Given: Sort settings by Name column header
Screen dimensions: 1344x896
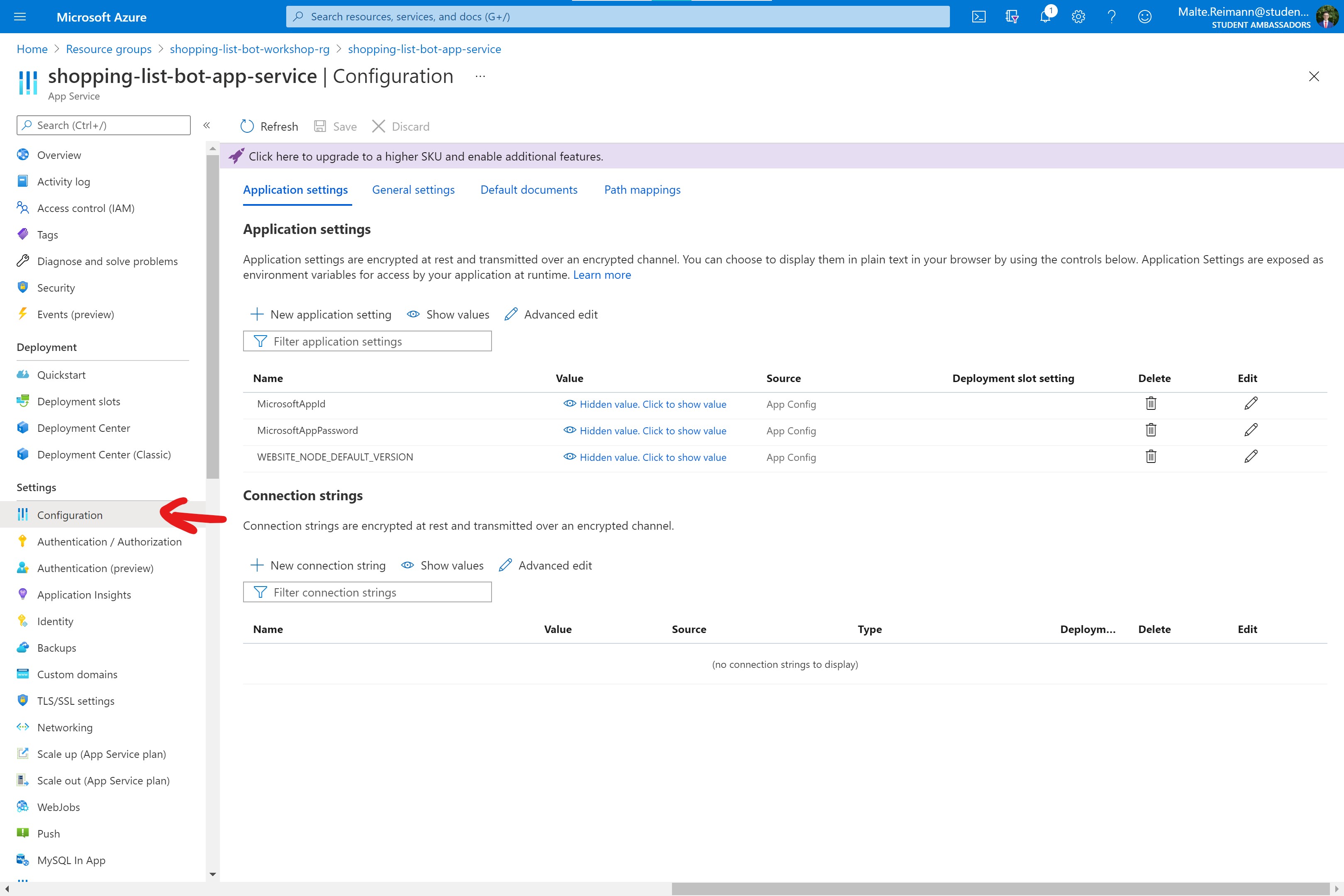Looking at the screenshot, I should point(268,378).
